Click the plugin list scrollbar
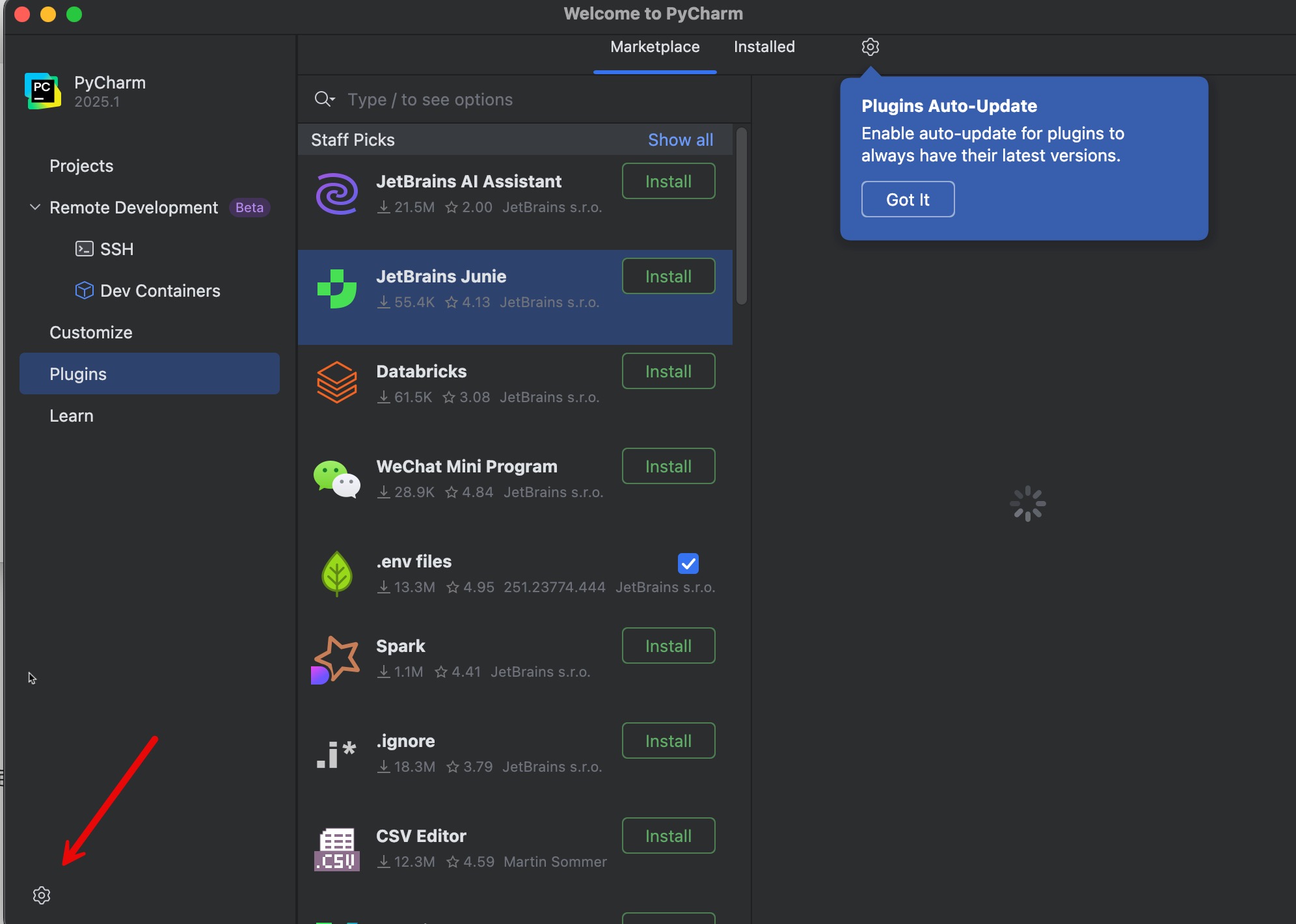 pos(741,216)
